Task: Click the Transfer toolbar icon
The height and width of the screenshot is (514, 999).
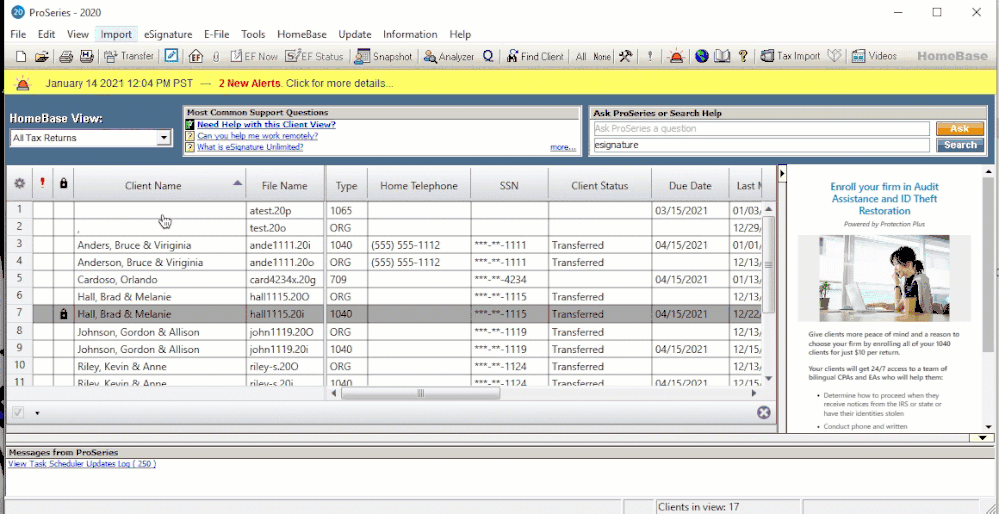Action: click(128, 57)
